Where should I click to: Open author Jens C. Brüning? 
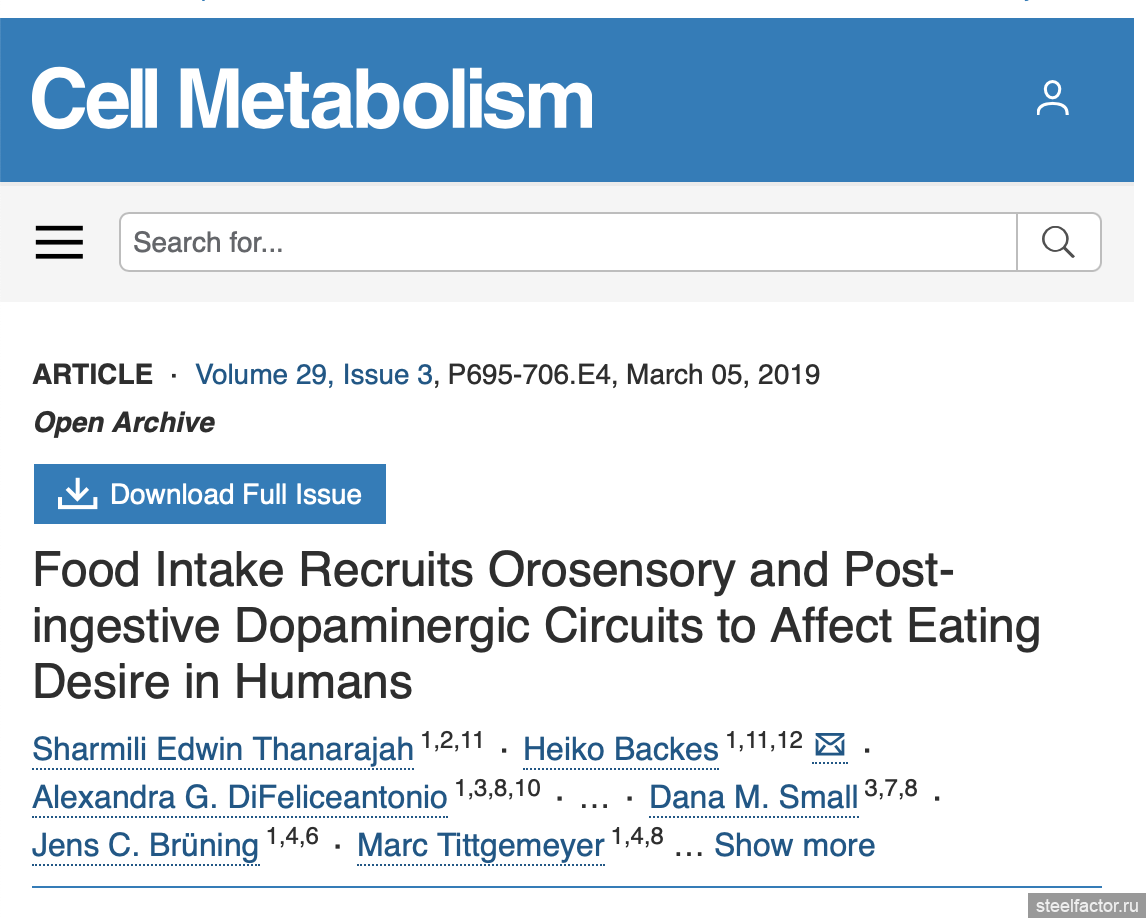146,845
